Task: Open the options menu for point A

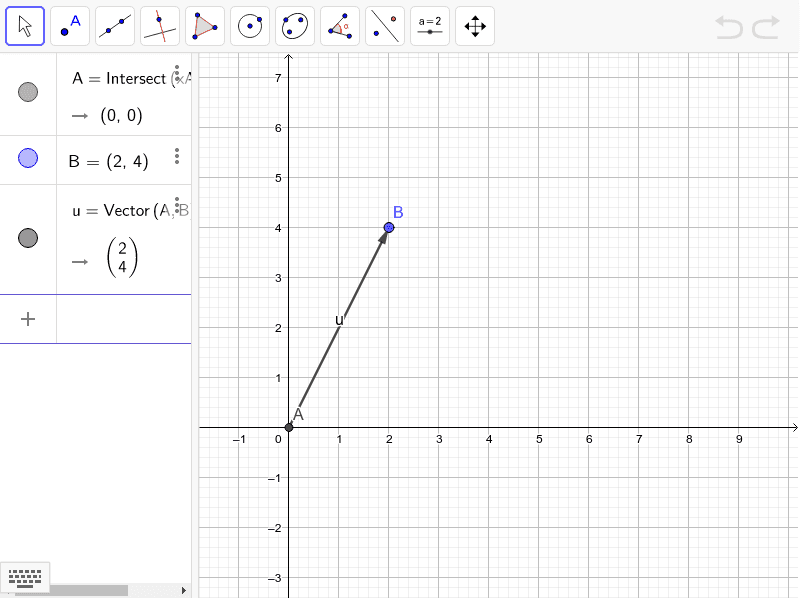Action: (x=177, y=74)
